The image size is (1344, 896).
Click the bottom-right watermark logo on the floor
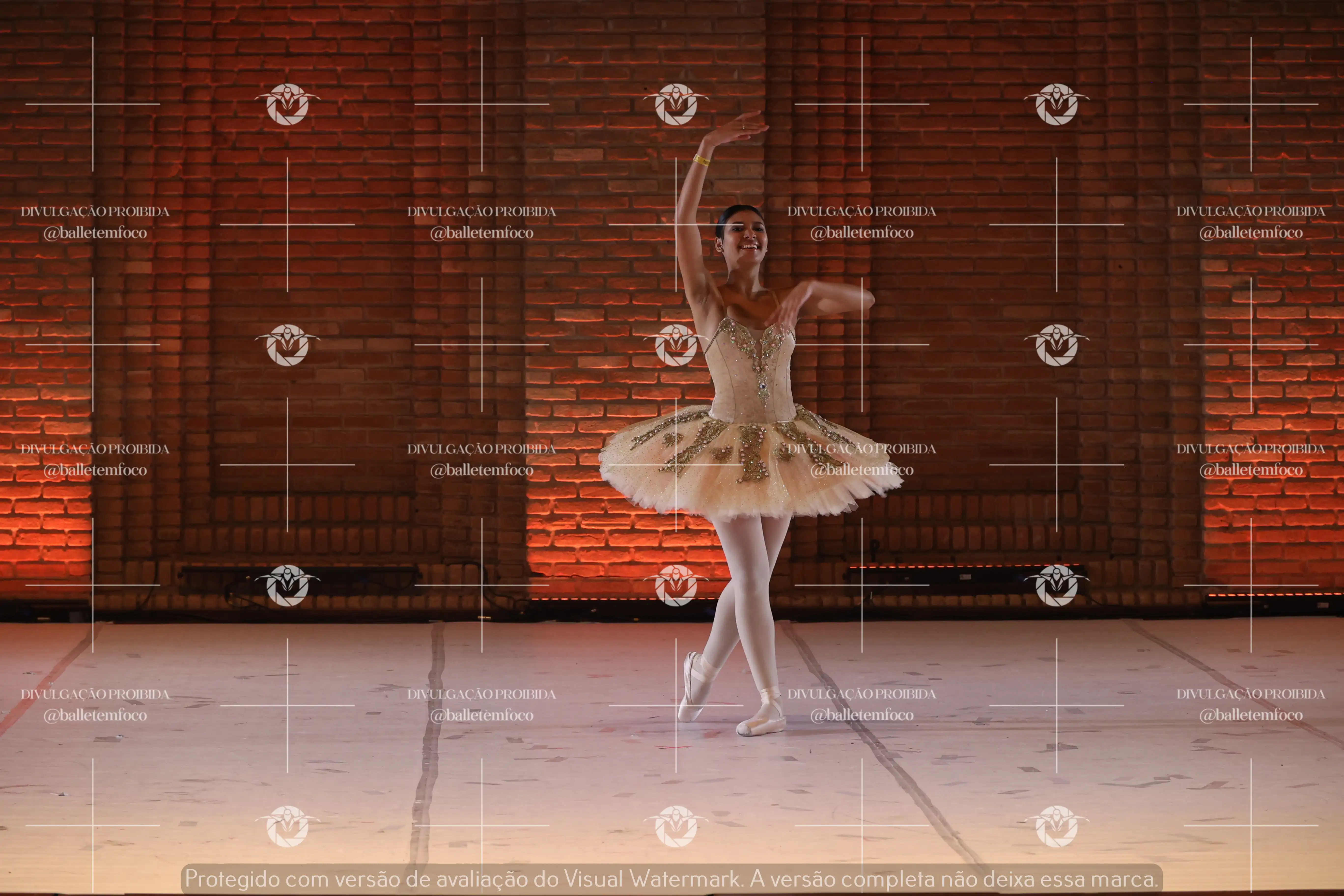(1057, 826)
